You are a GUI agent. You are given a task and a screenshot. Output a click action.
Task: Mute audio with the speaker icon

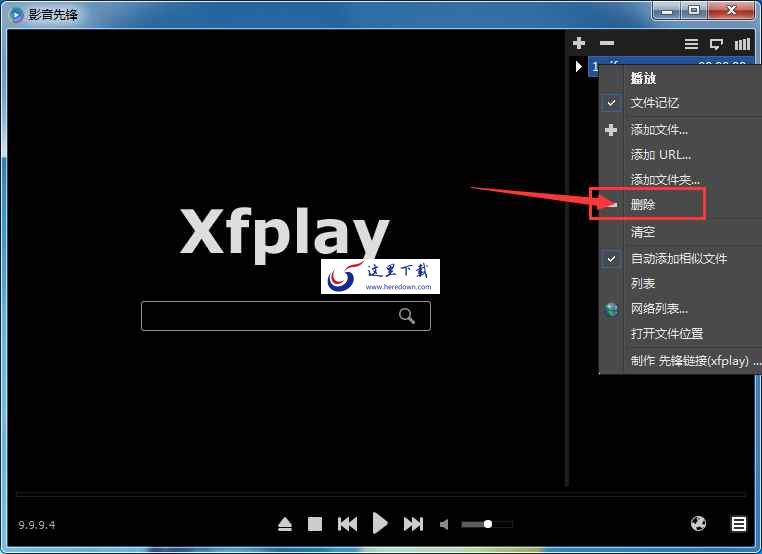[x=444, y=524]
